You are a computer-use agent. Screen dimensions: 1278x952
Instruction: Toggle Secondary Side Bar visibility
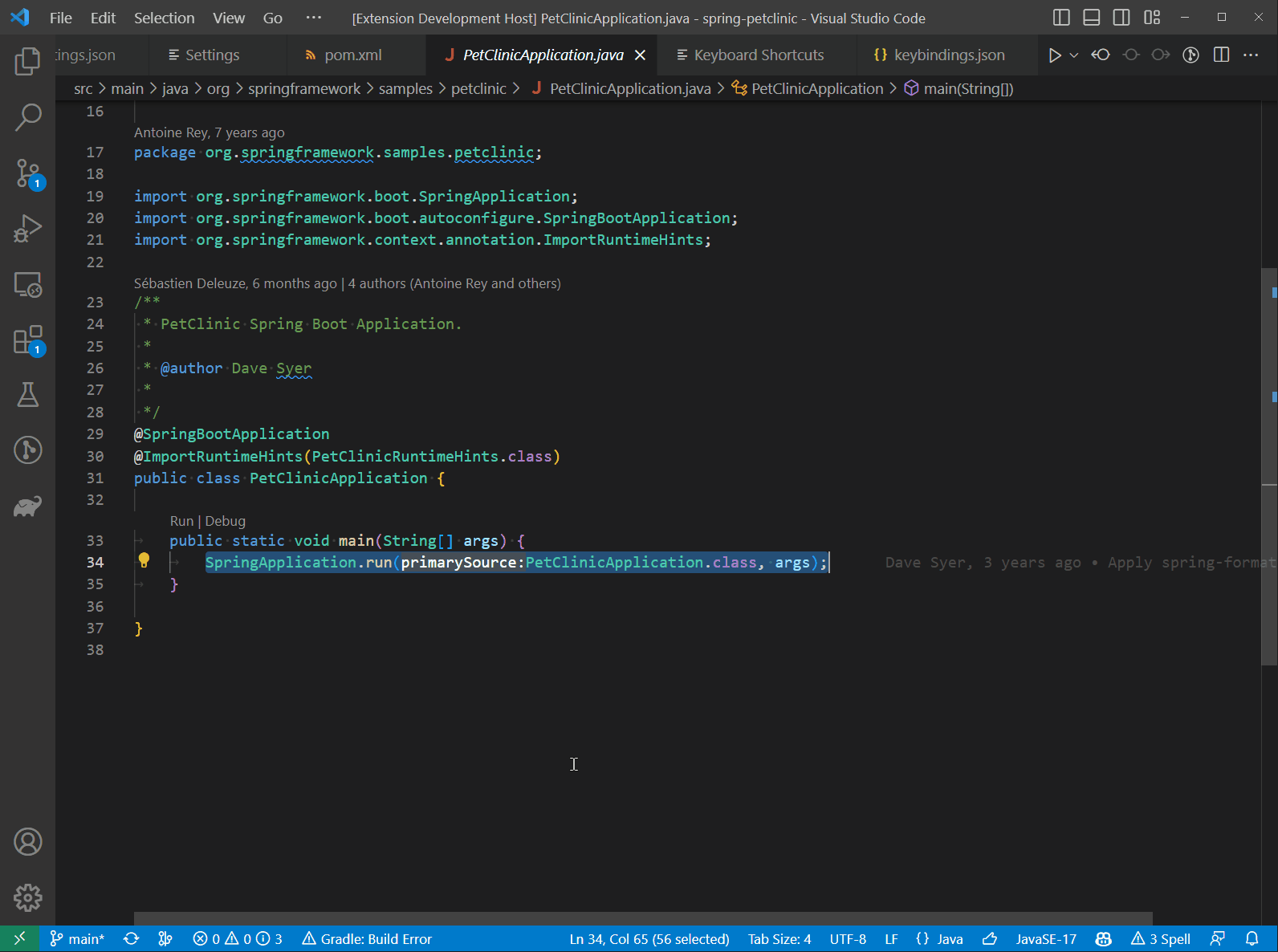pos(1121,18)
